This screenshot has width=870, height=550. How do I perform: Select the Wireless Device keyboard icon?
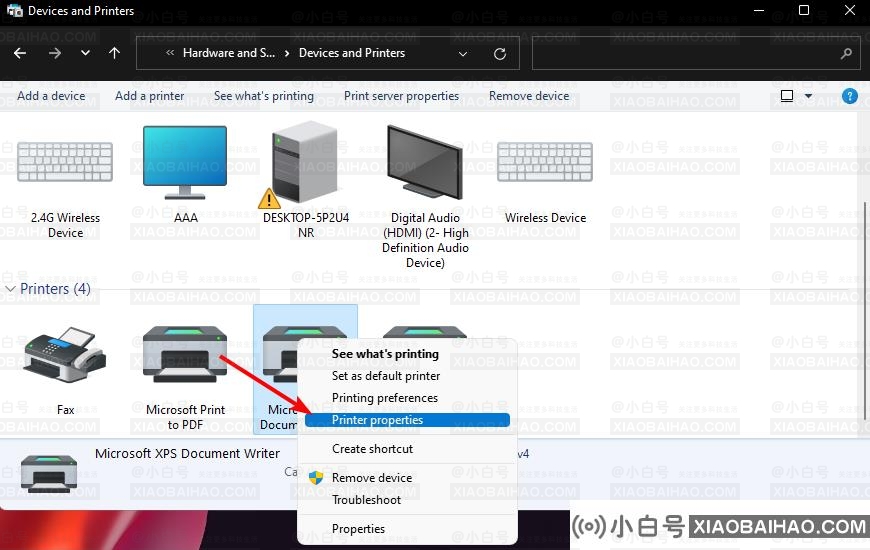pos(545,162)
